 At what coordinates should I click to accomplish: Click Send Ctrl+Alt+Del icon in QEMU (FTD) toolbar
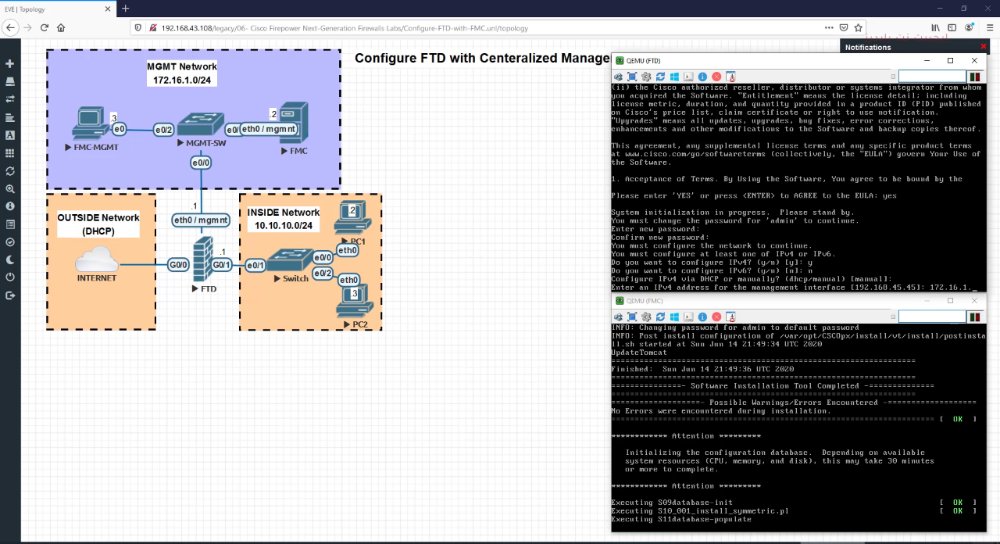tap(618, 77)
